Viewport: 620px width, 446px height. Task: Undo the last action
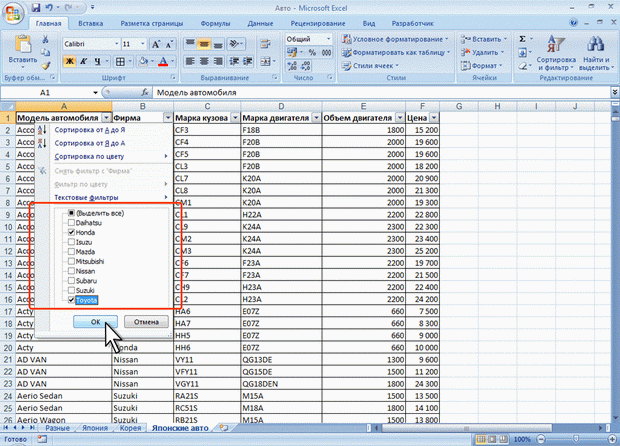(x=49, y=7)
